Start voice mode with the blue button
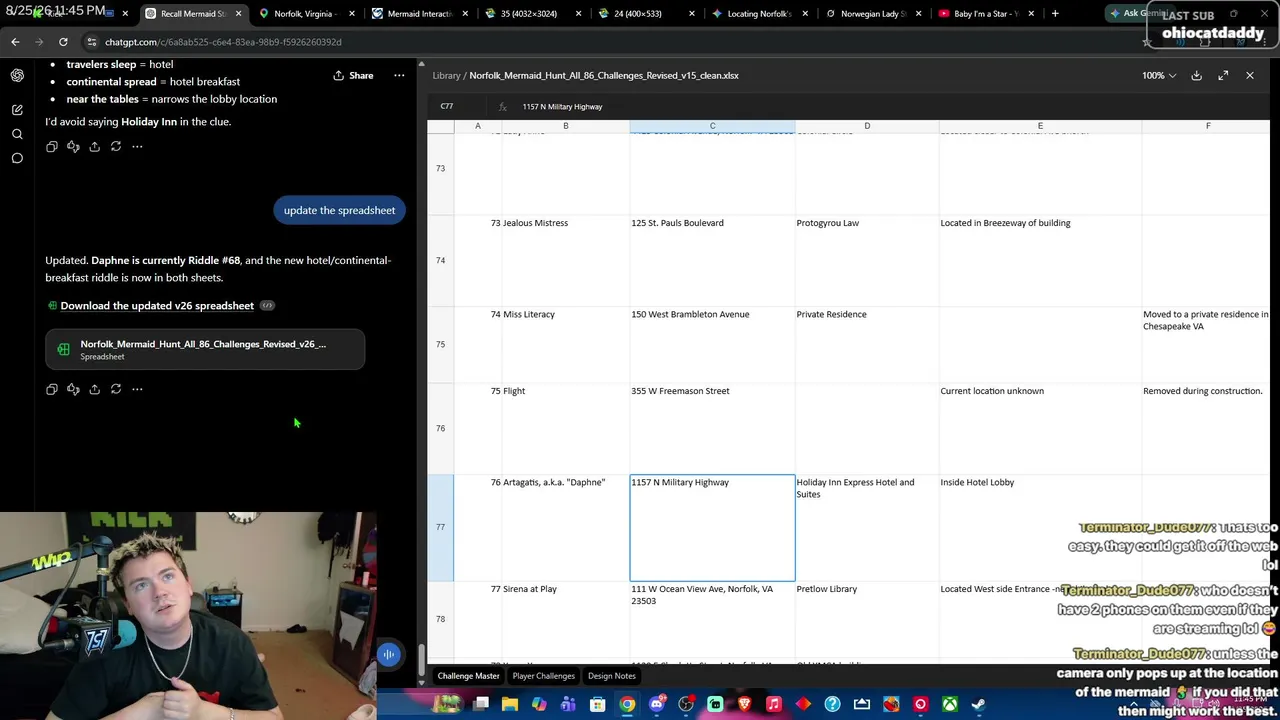Image resolution: width=1280 pixels, height=720 pixels. coord(389,654)
